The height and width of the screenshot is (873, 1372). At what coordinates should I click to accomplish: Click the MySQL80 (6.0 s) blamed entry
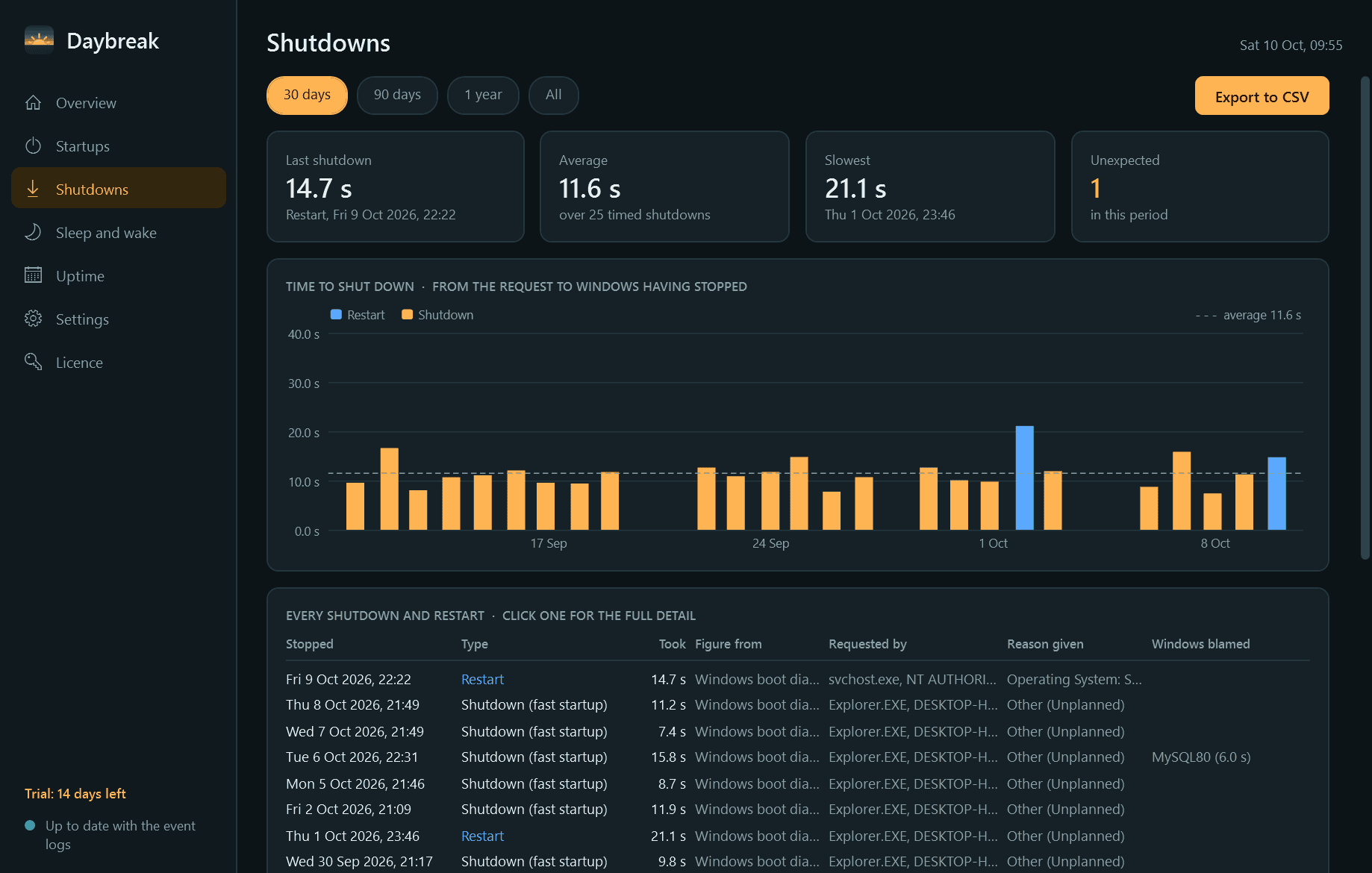tap(1201, 757)
